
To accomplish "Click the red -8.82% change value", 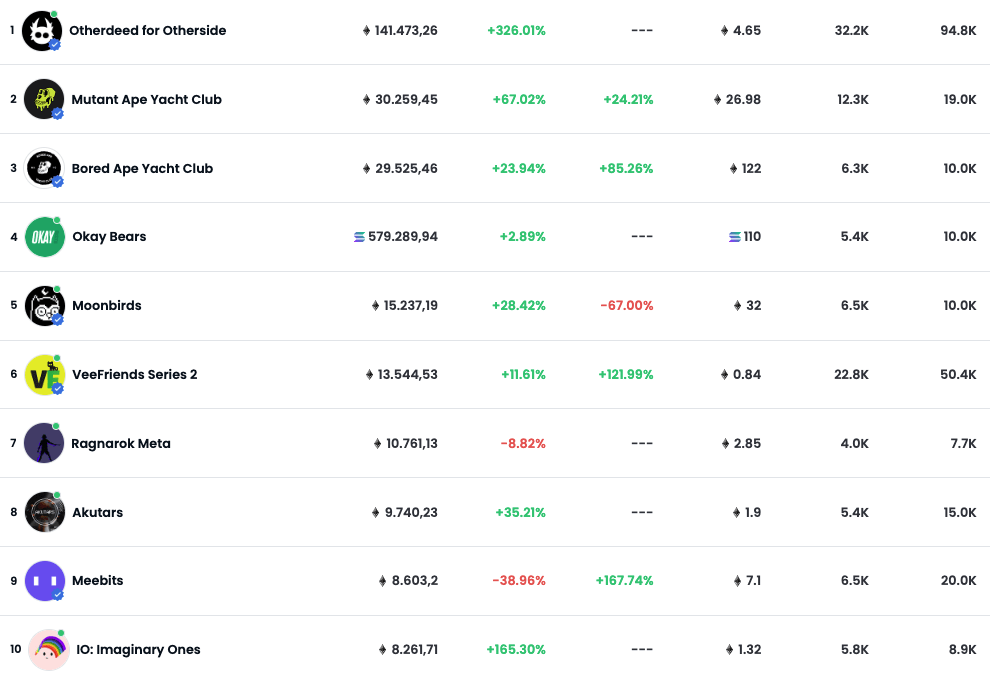I will click(523, 443).
